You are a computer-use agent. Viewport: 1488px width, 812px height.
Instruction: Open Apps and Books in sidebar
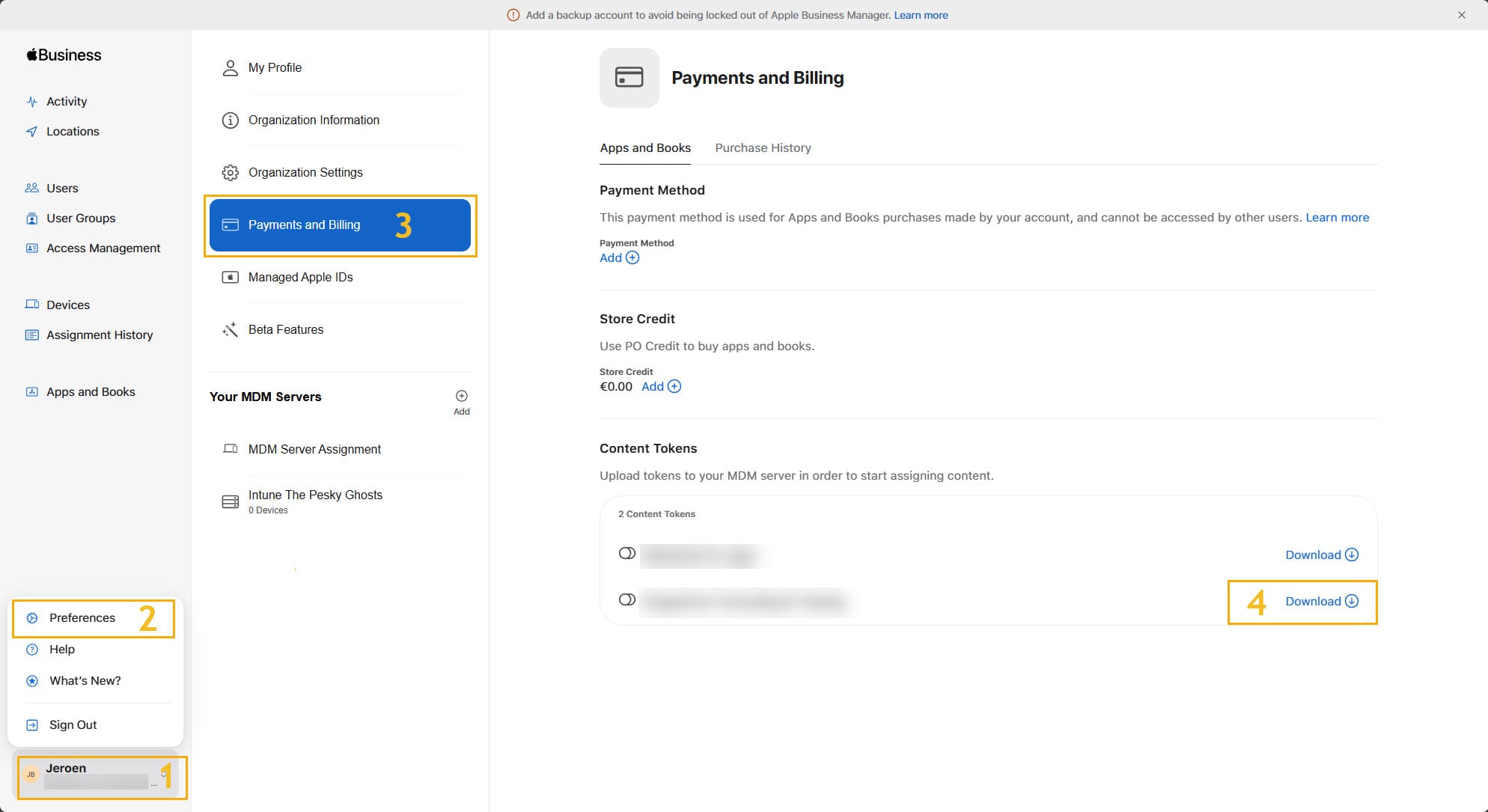pyautogui.click(x=90, y=391)
